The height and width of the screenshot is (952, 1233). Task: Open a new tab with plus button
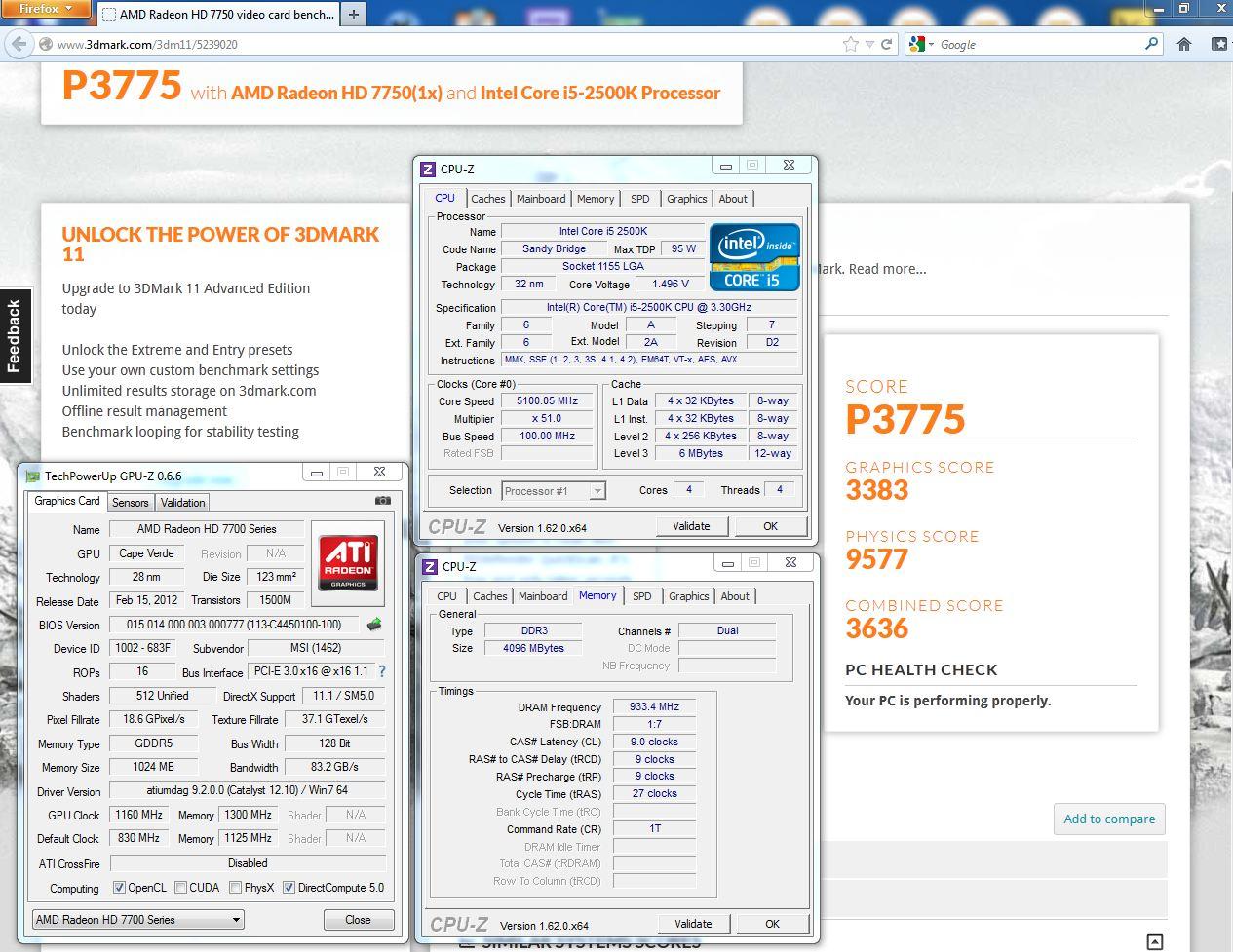coord(354,14)
